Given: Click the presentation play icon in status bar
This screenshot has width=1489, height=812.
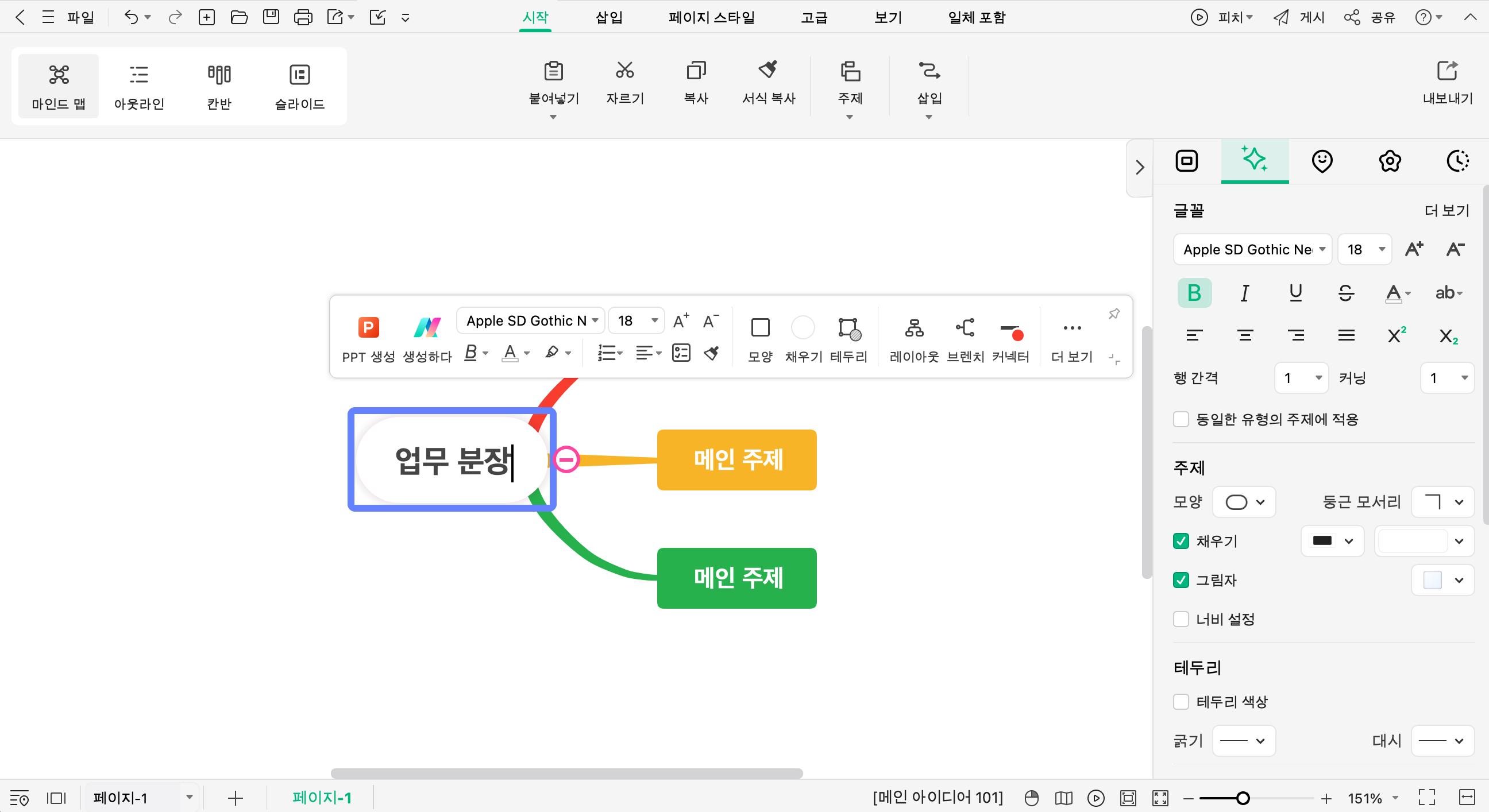Looking at the screenshot, I should tap(1095, 798).
